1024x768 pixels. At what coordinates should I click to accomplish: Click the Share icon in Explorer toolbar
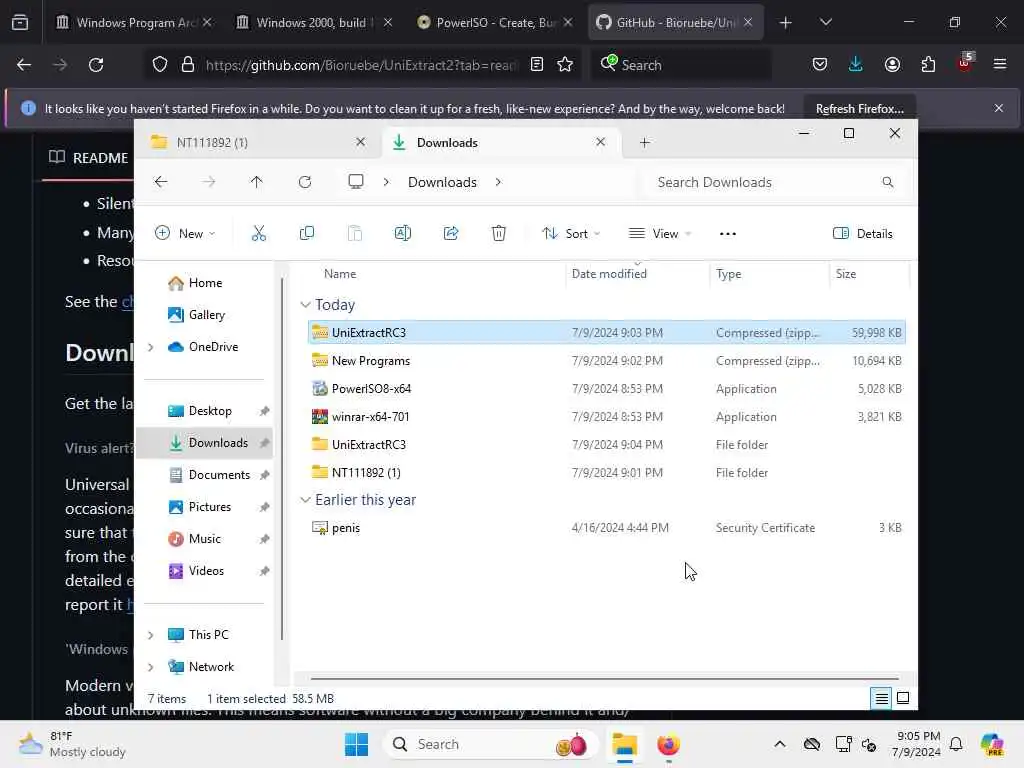coord(451,233)
